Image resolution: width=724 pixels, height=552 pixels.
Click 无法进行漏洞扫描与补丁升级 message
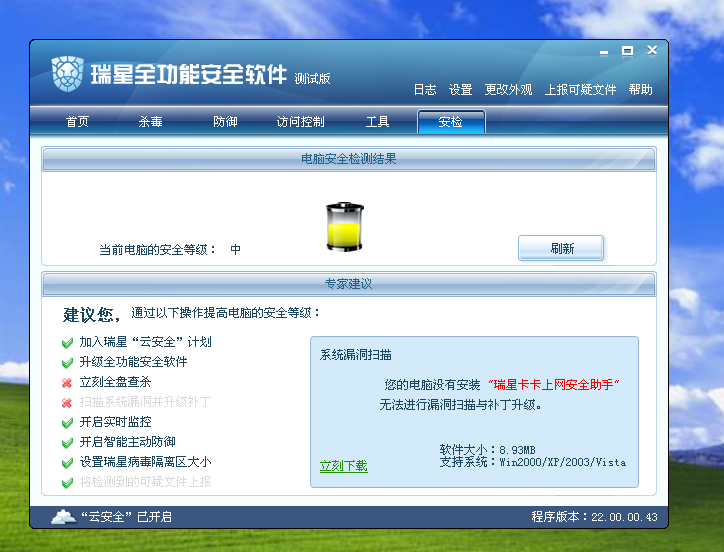click(x=460, y=405)
